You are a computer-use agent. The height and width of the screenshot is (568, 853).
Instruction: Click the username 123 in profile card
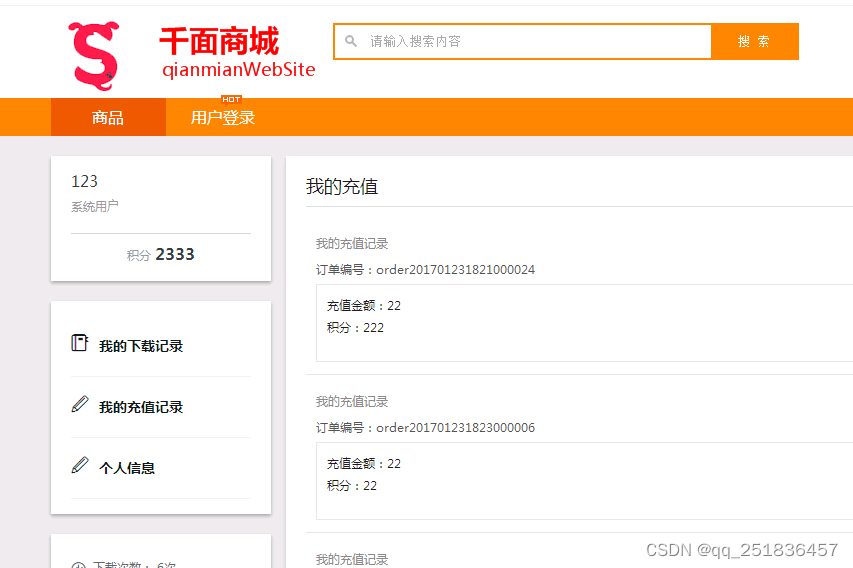[x=84, y=181]
